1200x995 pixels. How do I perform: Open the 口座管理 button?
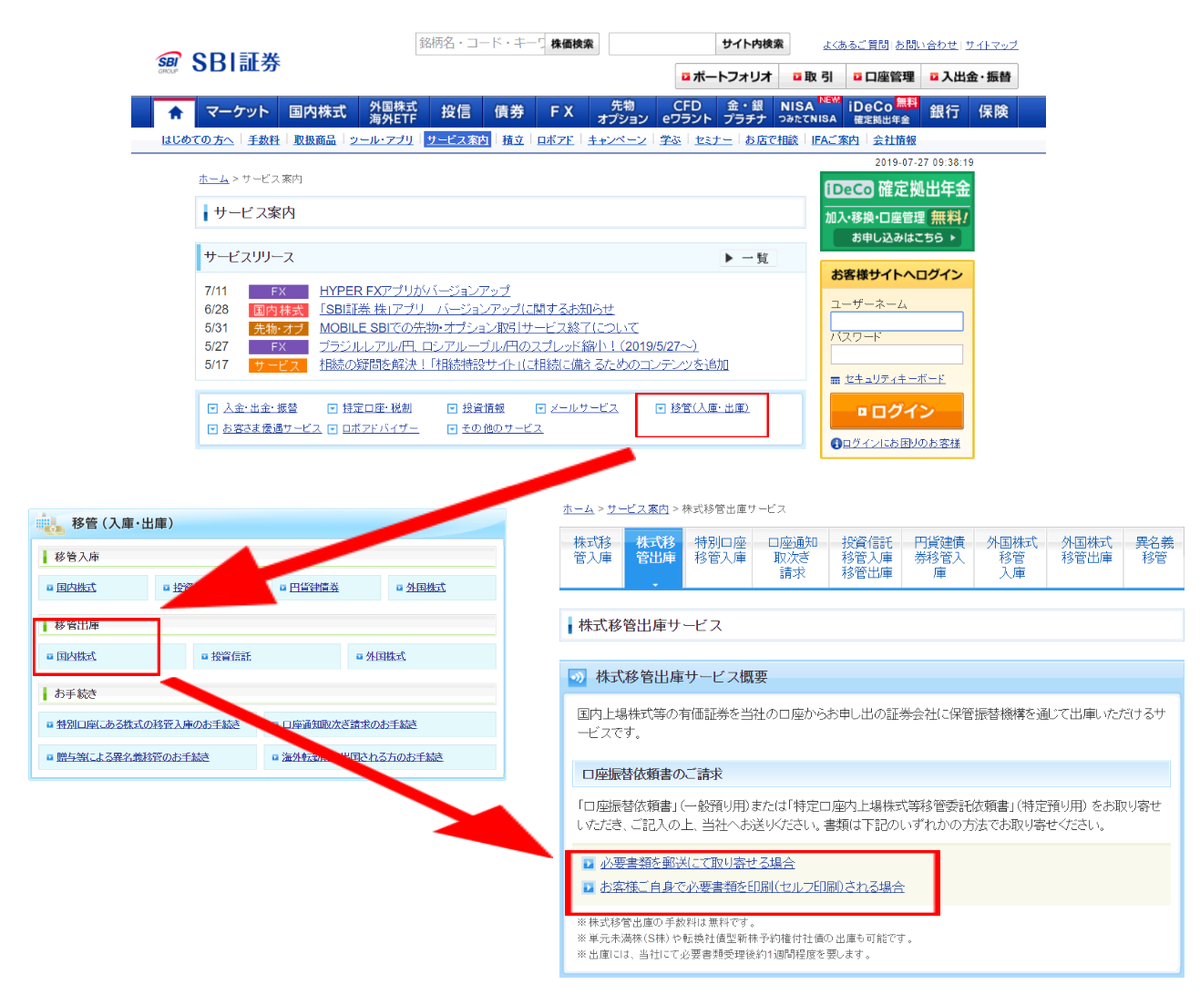point(883,76)
